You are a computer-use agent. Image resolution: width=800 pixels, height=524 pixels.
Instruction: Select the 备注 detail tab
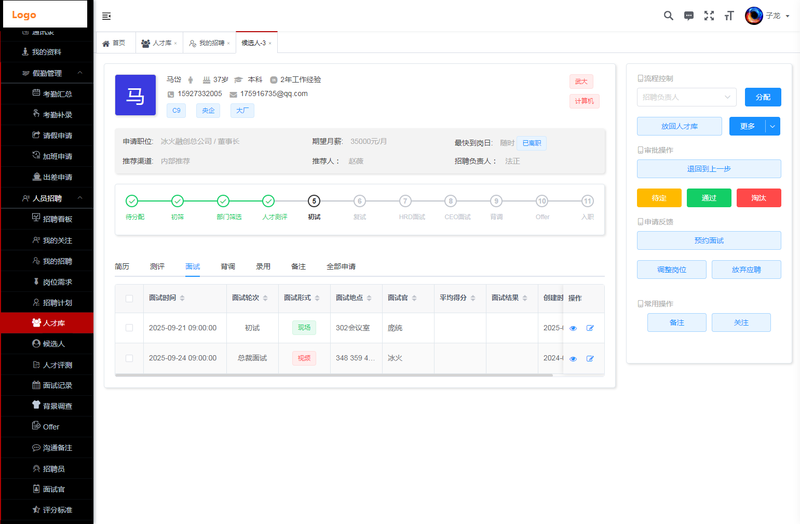click(x=298, y=266)
